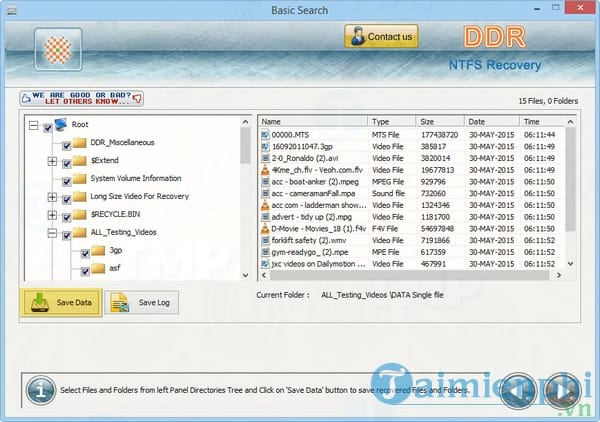Click Long Size Video For Recovery folder icon
Image resolution: width=600 pixels, height=422 pixels.
tap(80, 196)
